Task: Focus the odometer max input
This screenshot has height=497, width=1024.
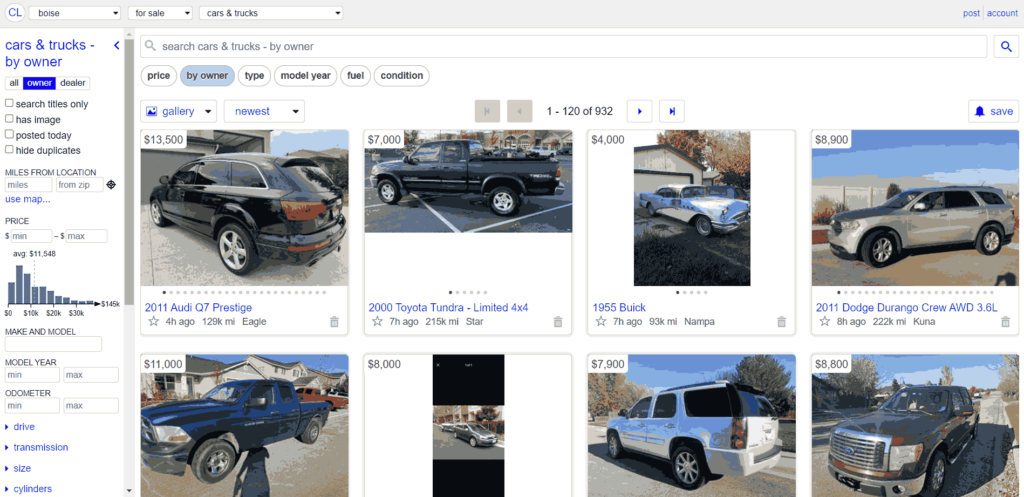Action: click(91, 406)
